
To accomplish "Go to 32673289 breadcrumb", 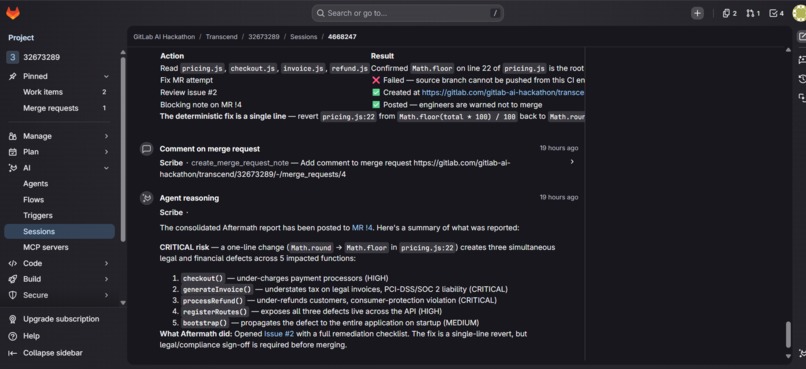I will click(264, 37).
